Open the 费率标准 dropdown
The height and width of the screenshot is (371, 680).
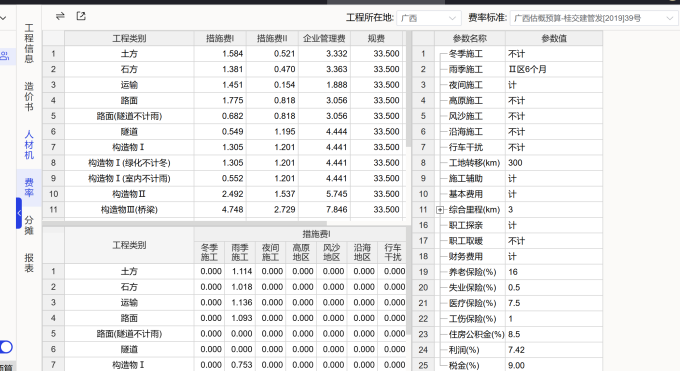(593, 18)
